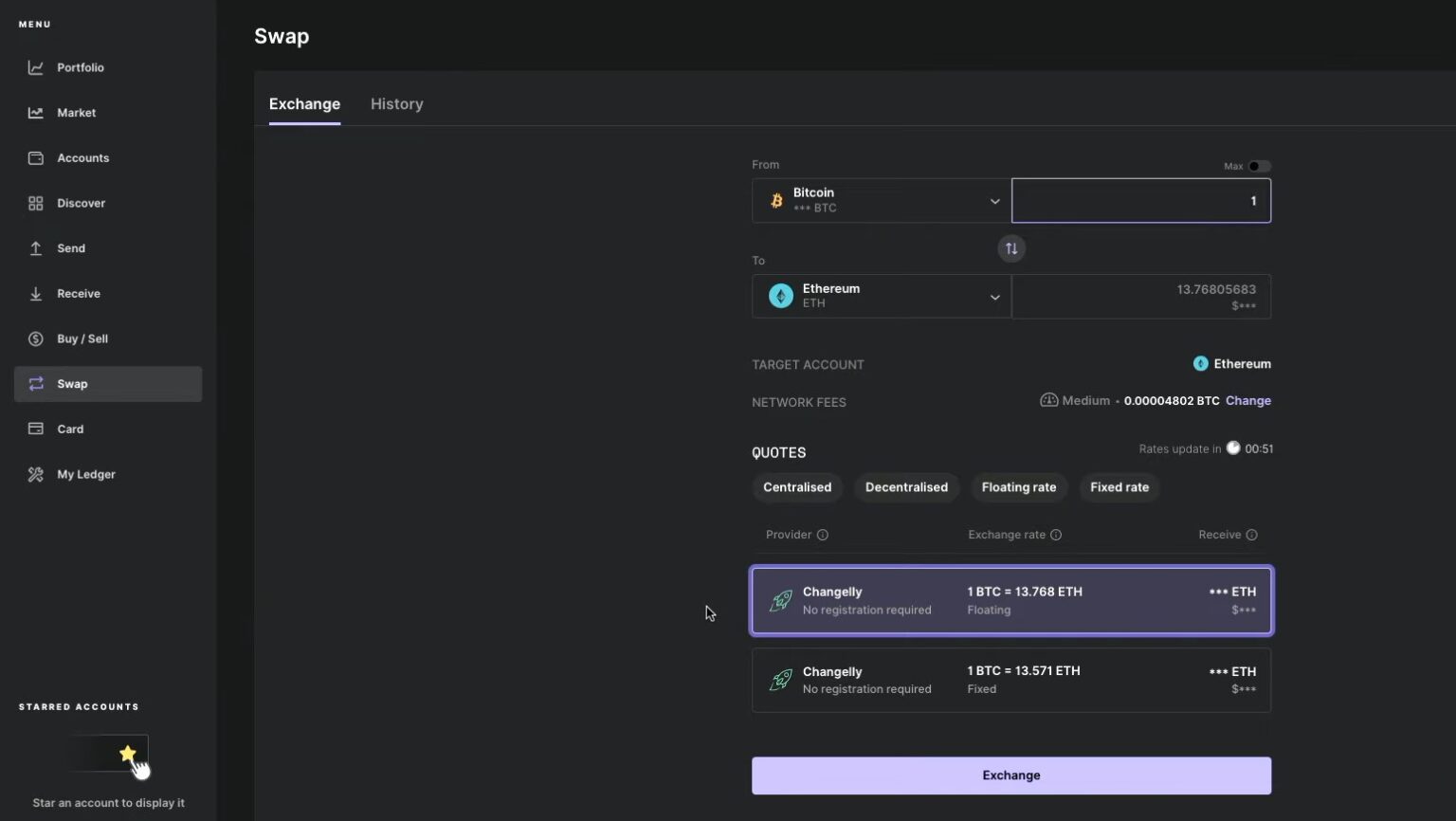1456x821 pixels.
Task: Select the Exchange tab
Action: 304,103
